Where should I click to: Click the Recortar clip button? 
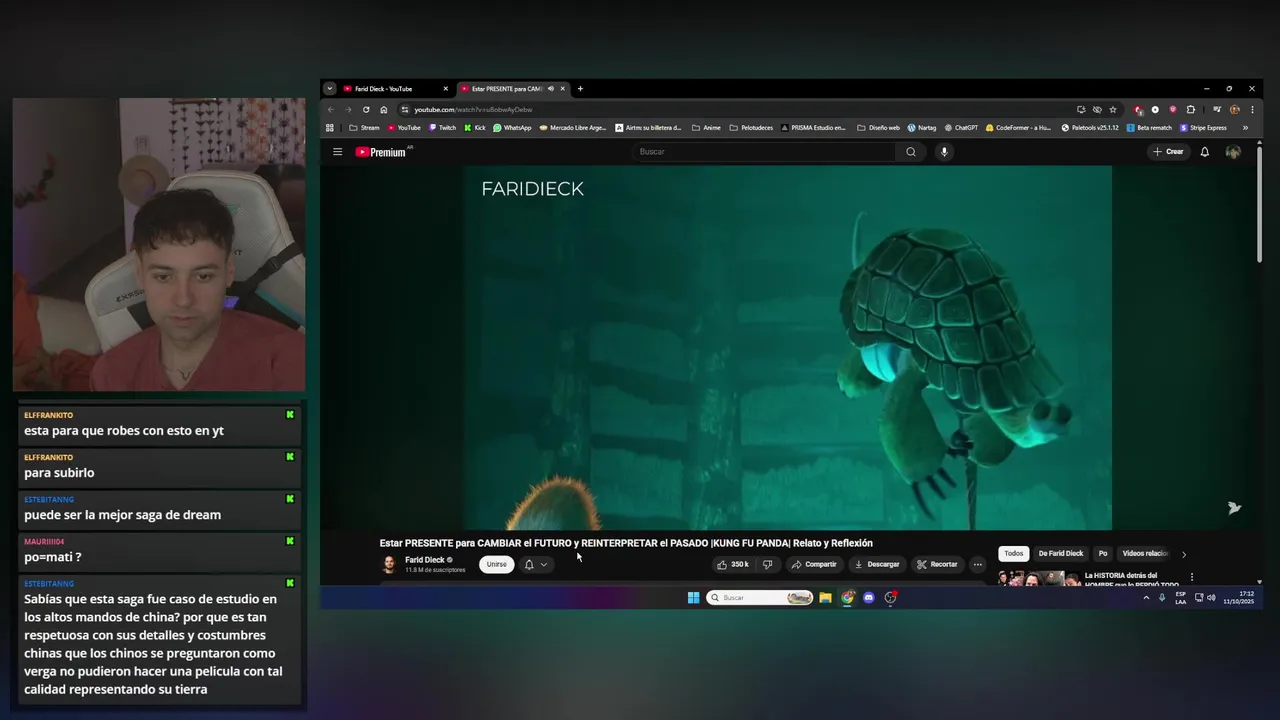tap(938, 564)
